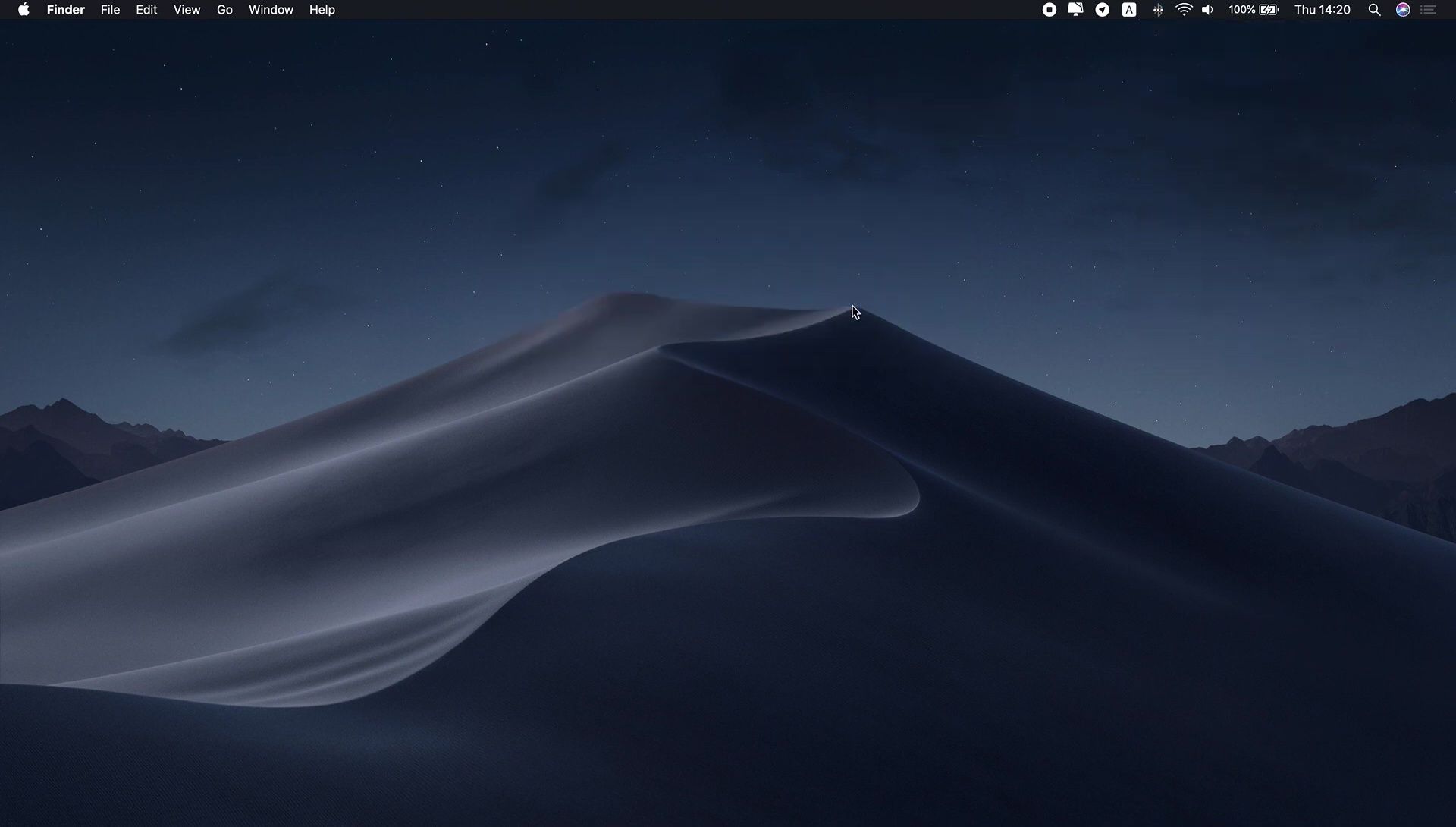Viewport: 1456px width, 827px height.
Task: Open the Window menu
Action: (271, 10)
